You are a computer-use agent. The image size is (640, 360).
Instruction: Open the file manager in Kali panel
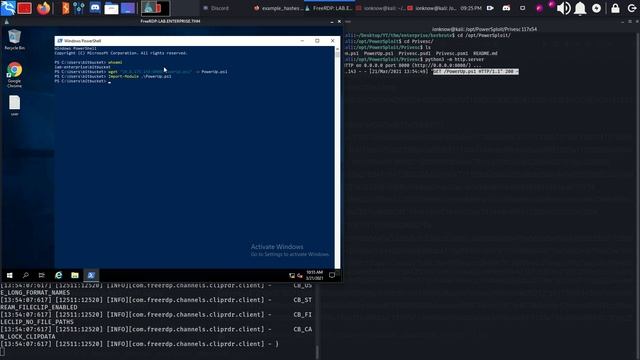(111, 8)
